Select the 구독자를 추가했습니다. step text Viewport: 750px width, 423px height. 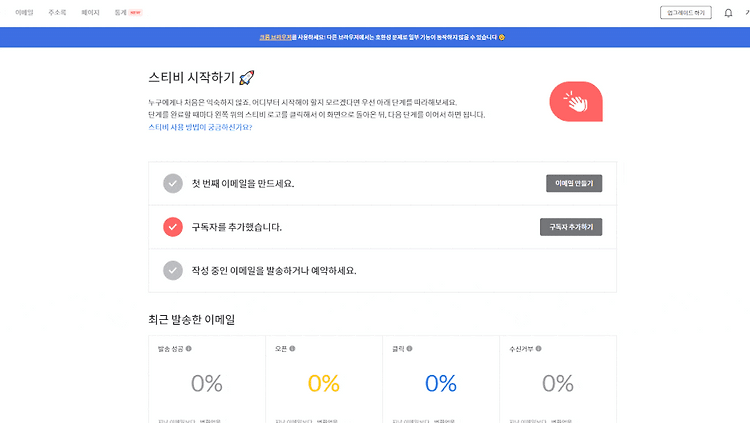pyautogui.click(x=237, y=227)
